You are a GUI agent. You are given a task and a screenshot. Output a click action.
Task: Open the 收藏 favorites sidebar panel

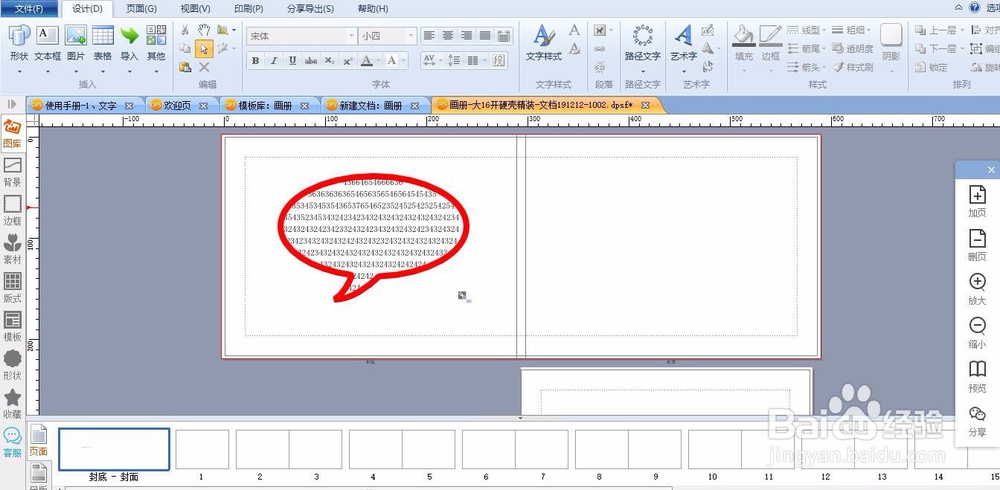[x=12, y=404]
